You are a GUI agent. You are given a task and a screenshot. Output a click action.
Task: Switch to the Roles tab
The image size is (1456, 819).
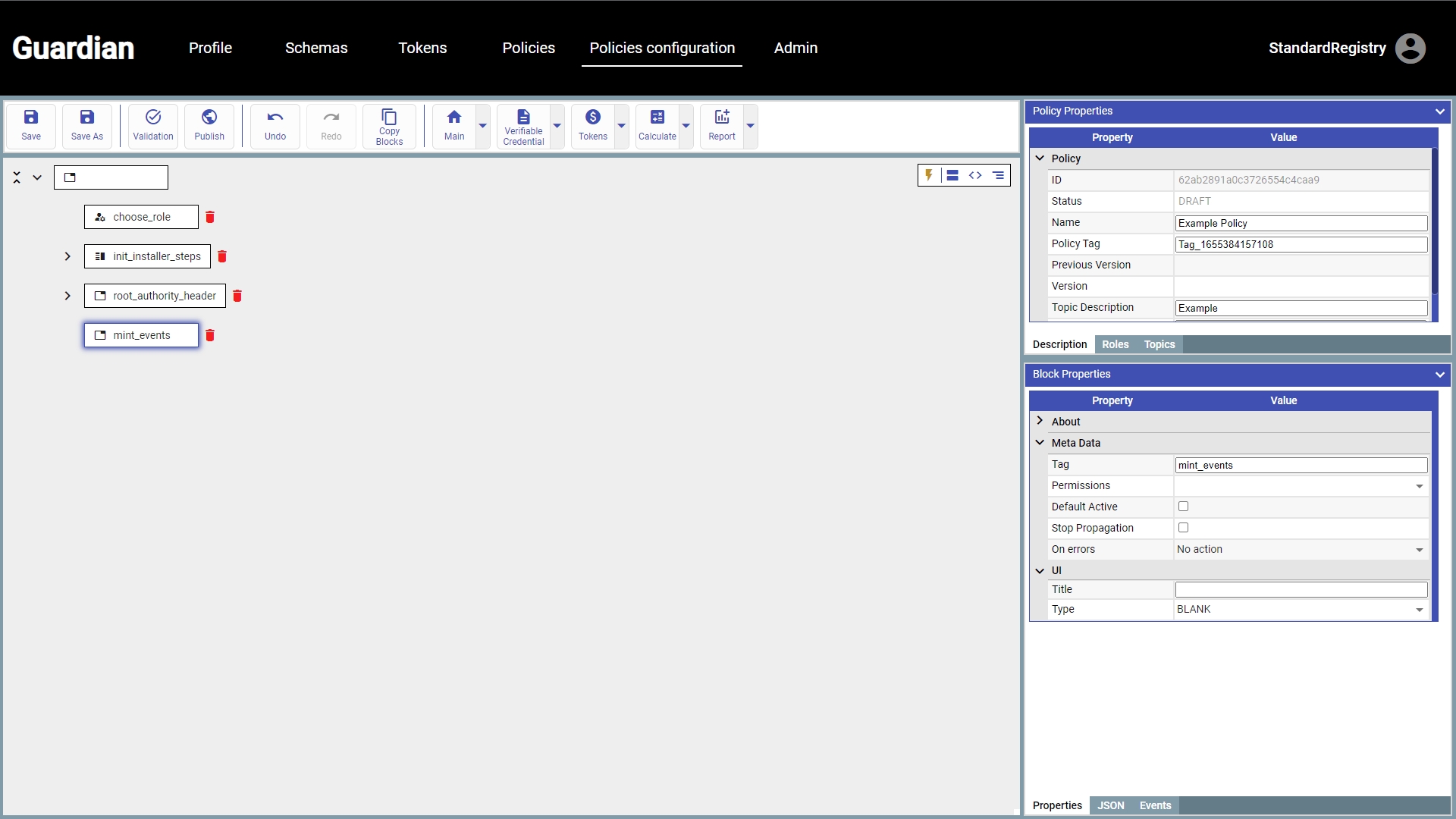point(1115,344)
